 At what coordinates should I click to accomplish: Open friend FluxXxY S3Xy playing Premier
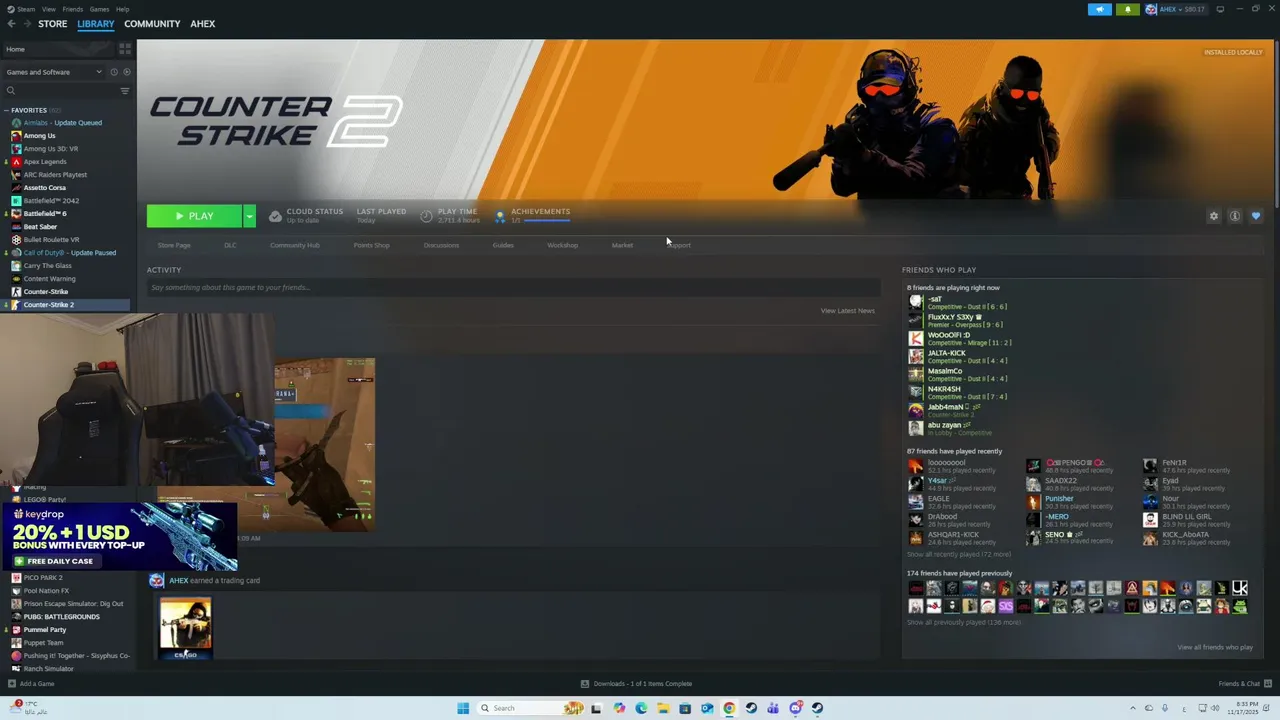(957, 321)
